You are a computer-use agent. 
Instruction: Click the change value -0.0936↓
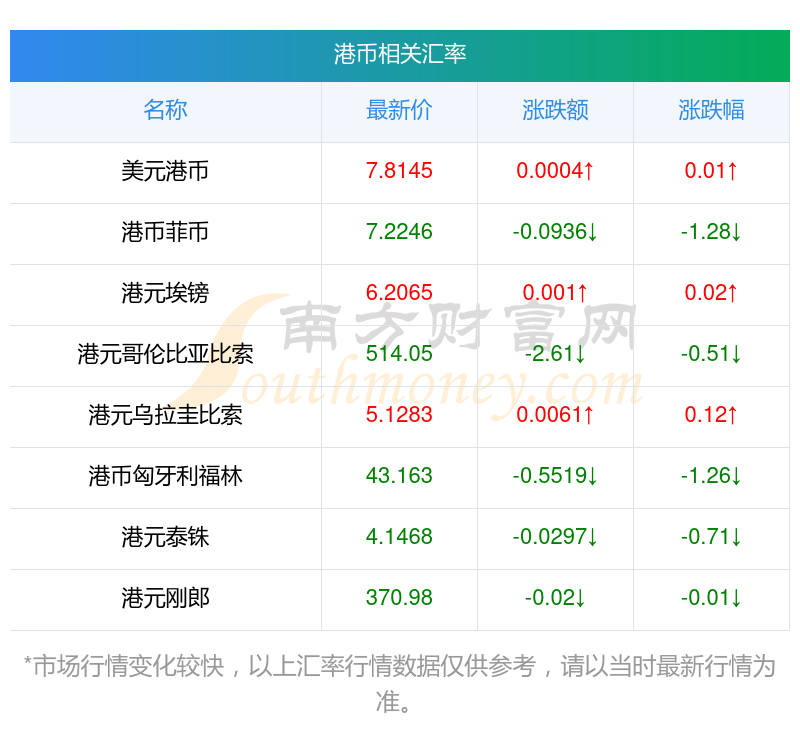pos(555,232)
